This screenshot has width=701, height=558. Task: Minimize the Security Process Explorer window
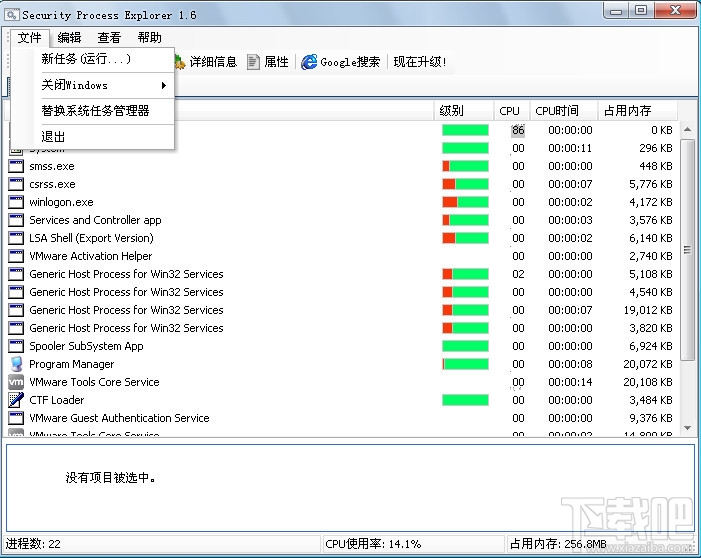tap(617, 11)
